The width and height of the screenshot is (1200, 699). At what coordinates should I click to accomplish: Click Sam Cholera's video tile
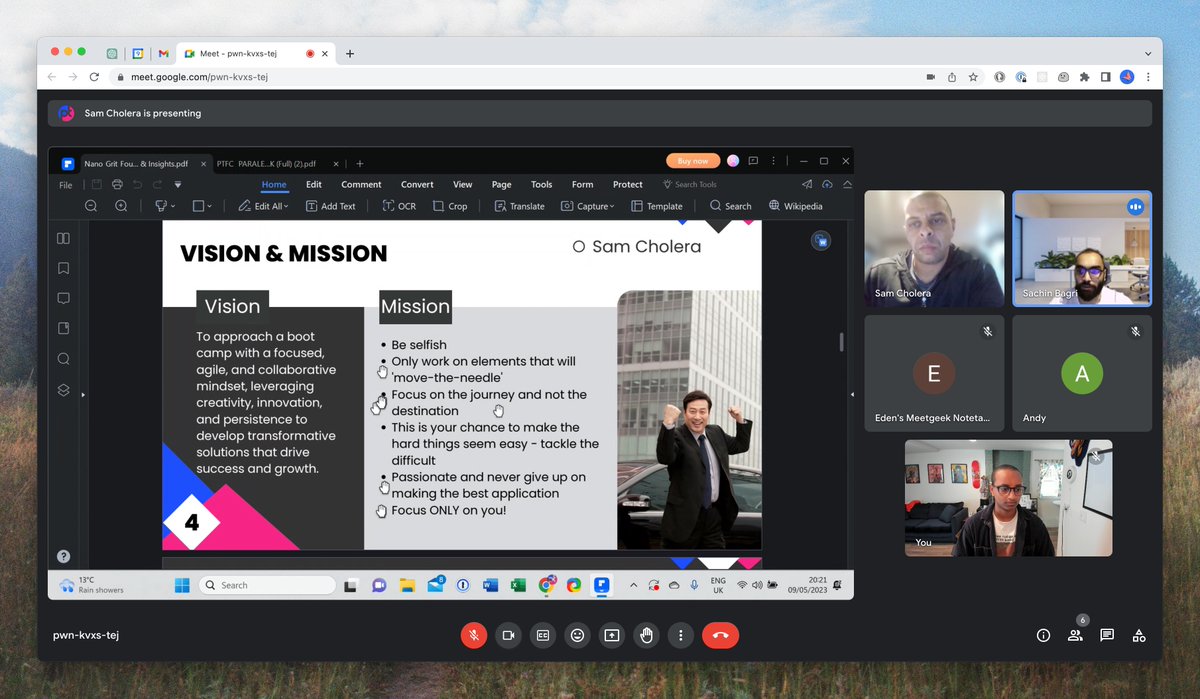[934, 248]
